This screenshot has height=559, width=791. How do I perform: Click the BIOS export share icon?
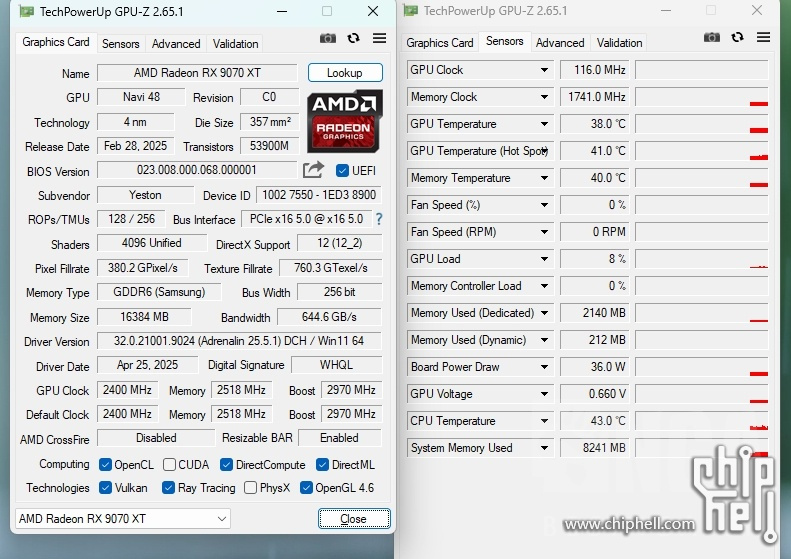coord(313,170)
